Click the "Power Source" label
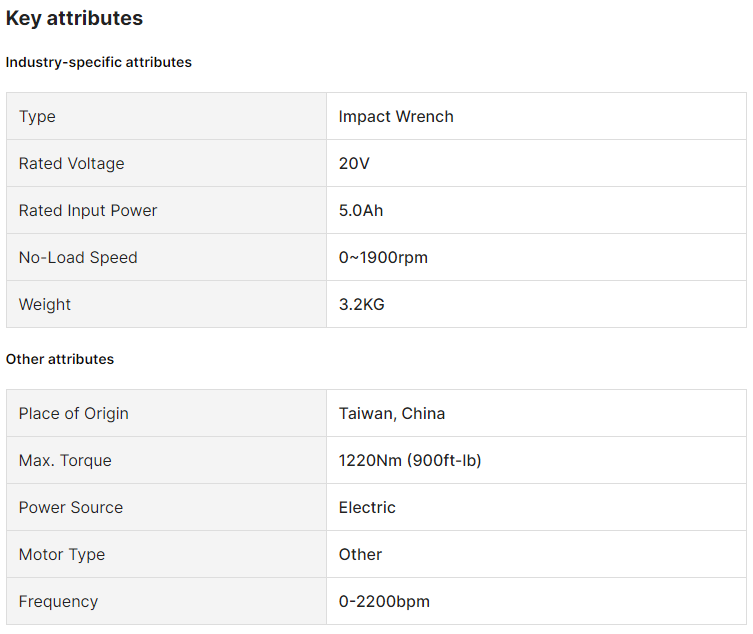753x634 pixels. tap(70, 507)
